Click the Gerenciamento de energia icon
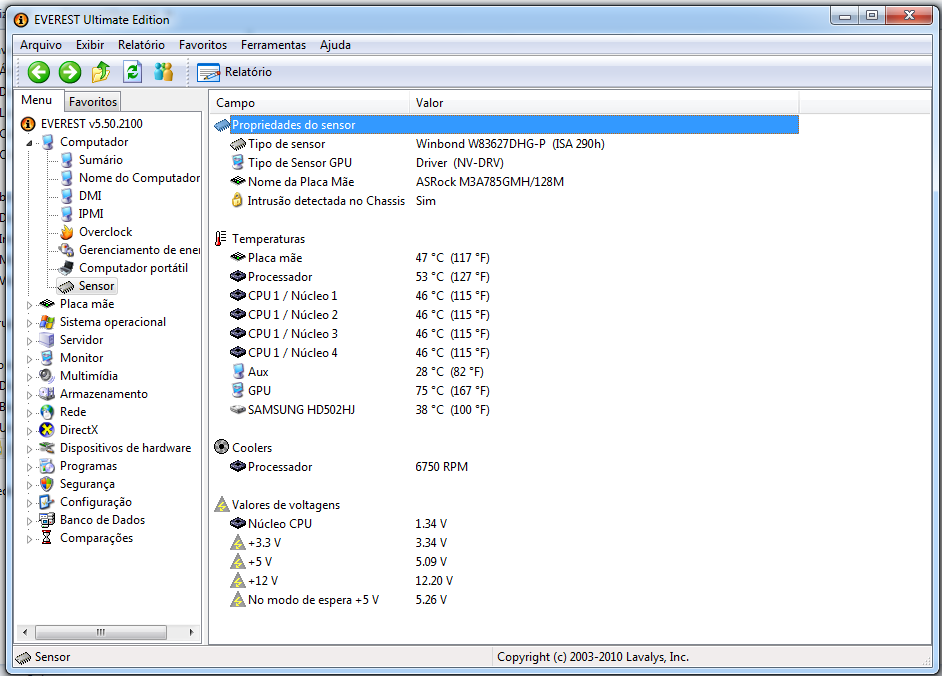Image resolution: width=942 pixels, height=676 pixels. click(x=67, y=250)
